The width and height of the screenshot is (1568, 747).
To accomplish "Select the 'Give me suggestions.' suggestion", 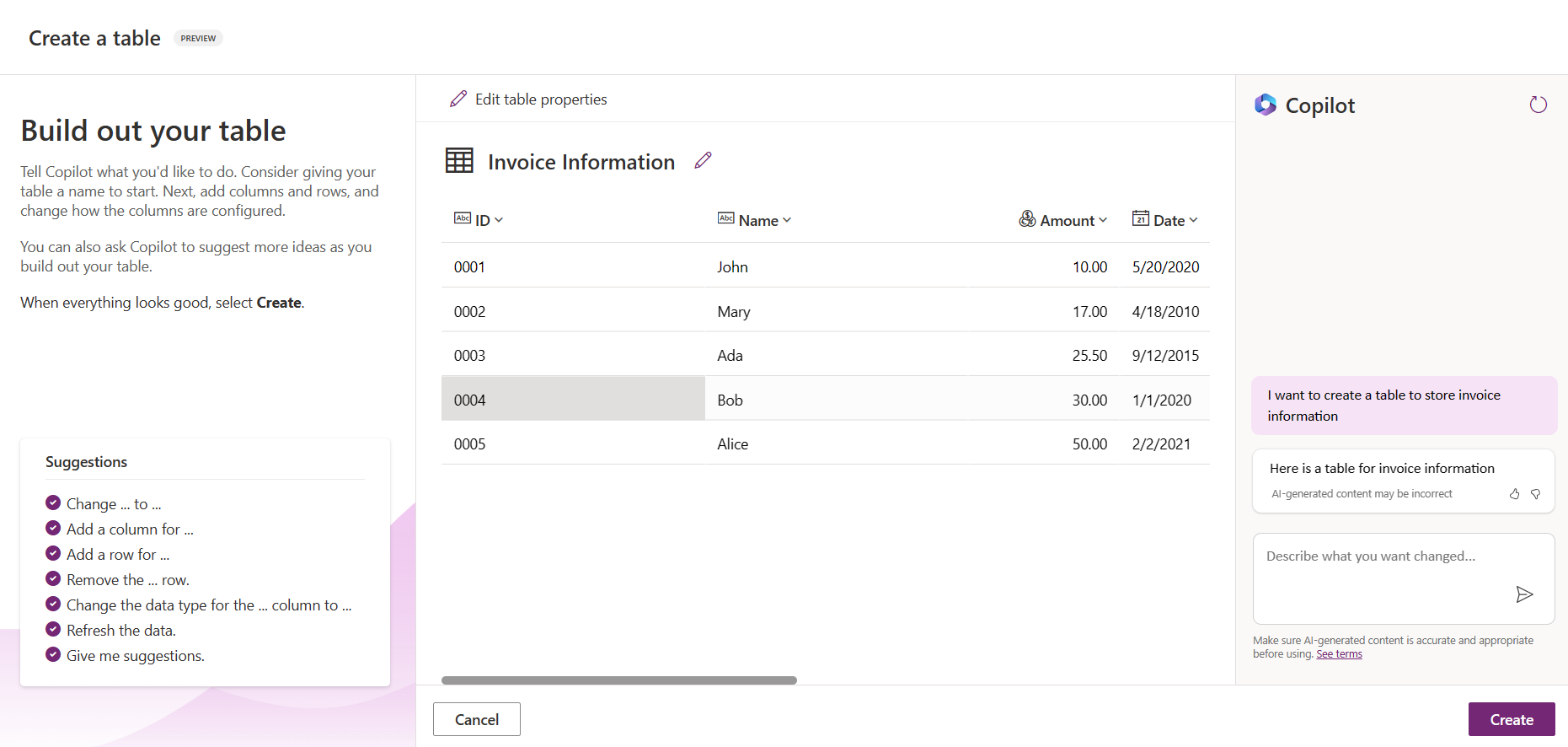I will click(135, 656).
